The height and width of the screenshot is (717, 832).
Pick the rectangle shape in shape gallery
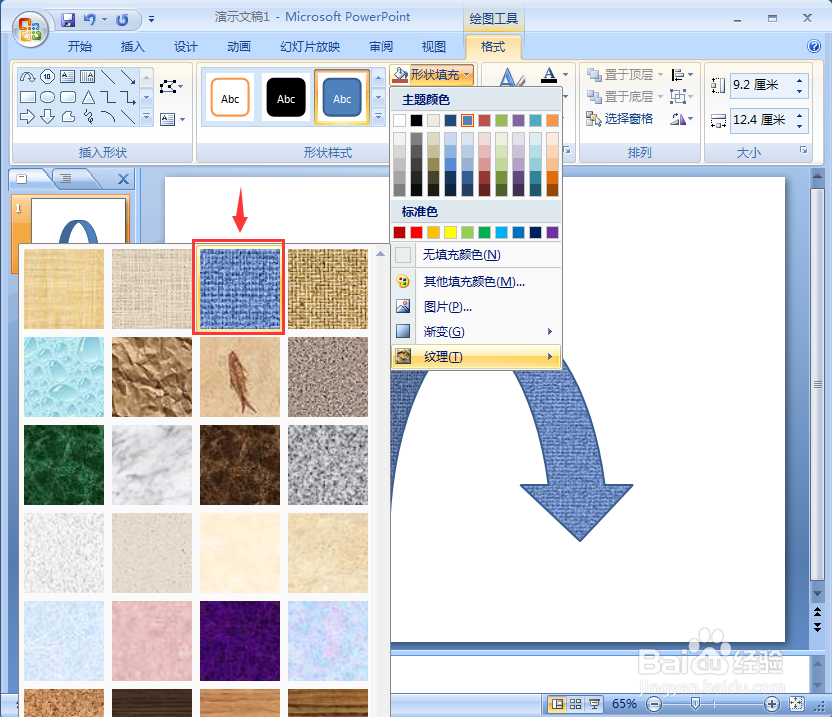(x=28, y=97)
